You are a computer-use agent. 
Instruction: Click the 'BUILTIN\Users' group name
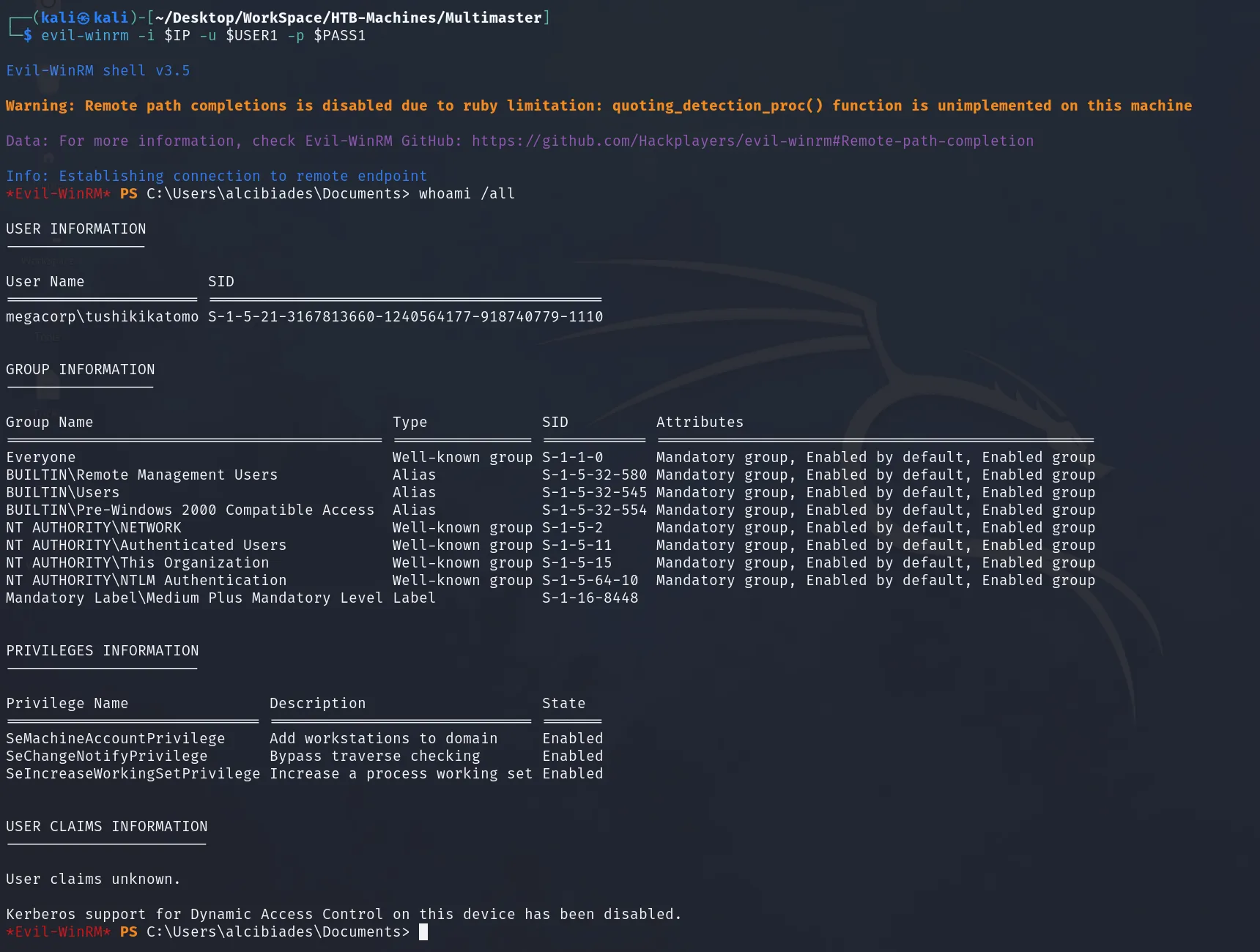(63, 492)
